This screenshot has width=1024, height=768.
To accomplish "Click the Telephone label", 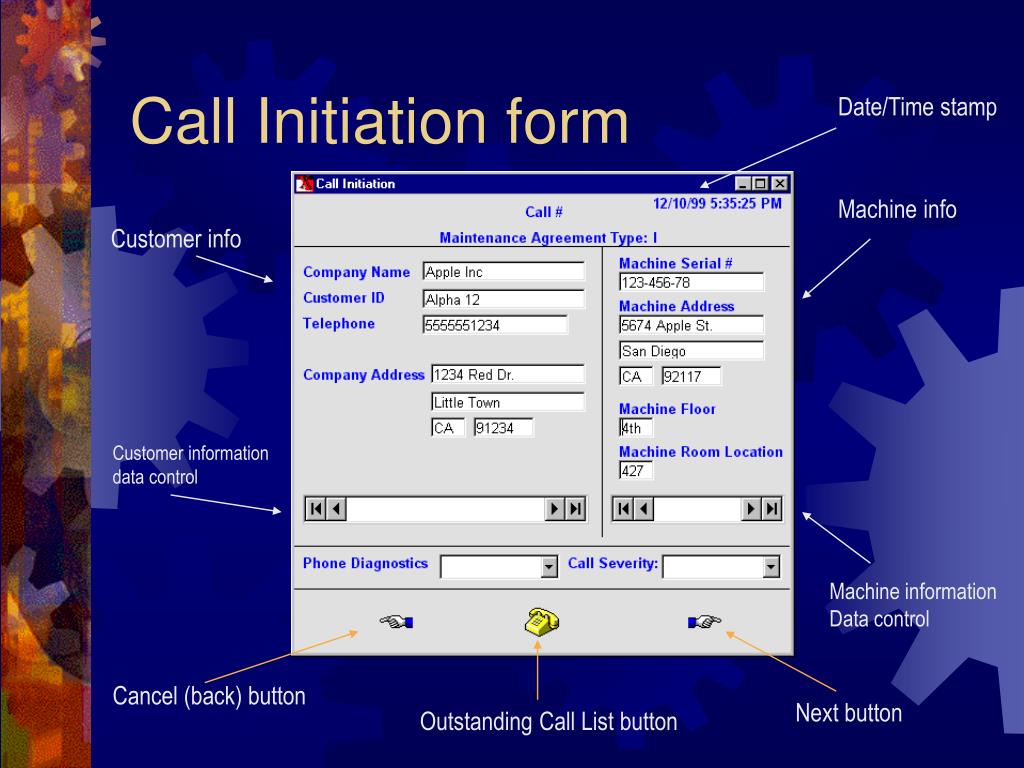I will click(x=338, y=323).
